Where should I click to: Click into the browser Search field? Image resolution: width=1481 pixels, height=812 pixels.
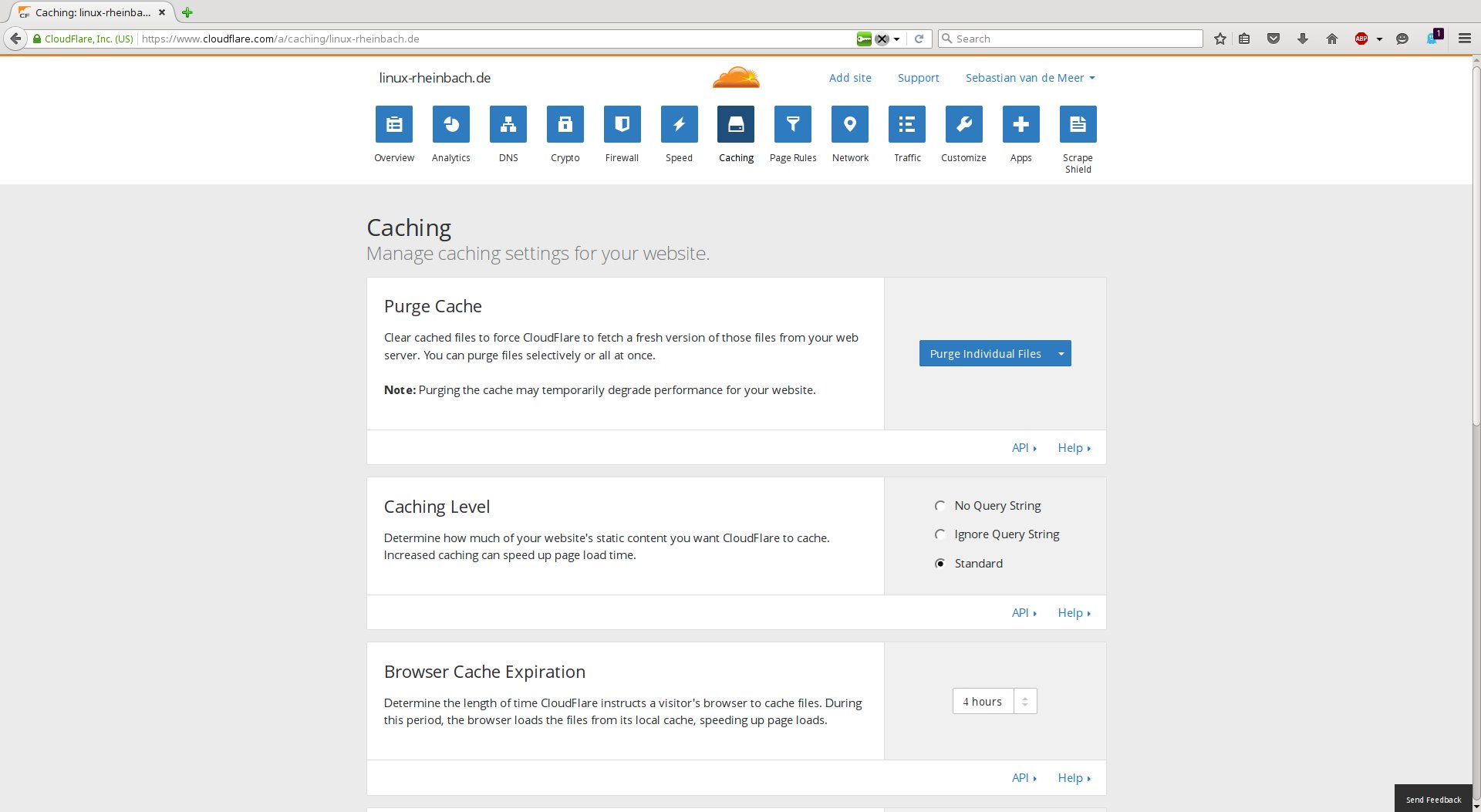tap(1071, 39)
